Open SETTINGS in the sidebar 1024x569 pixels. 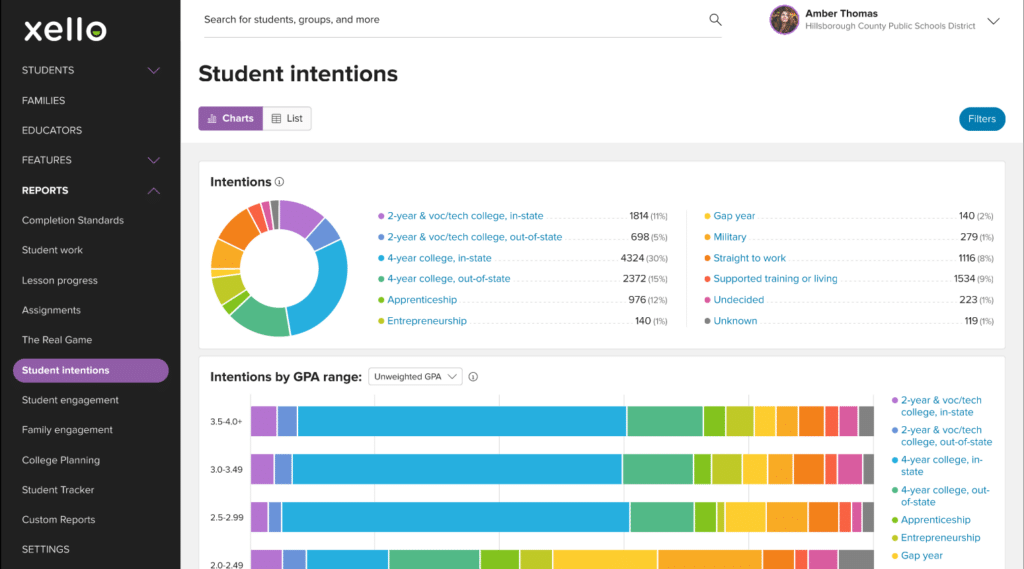pyautogui.click(x=45, y=549)
